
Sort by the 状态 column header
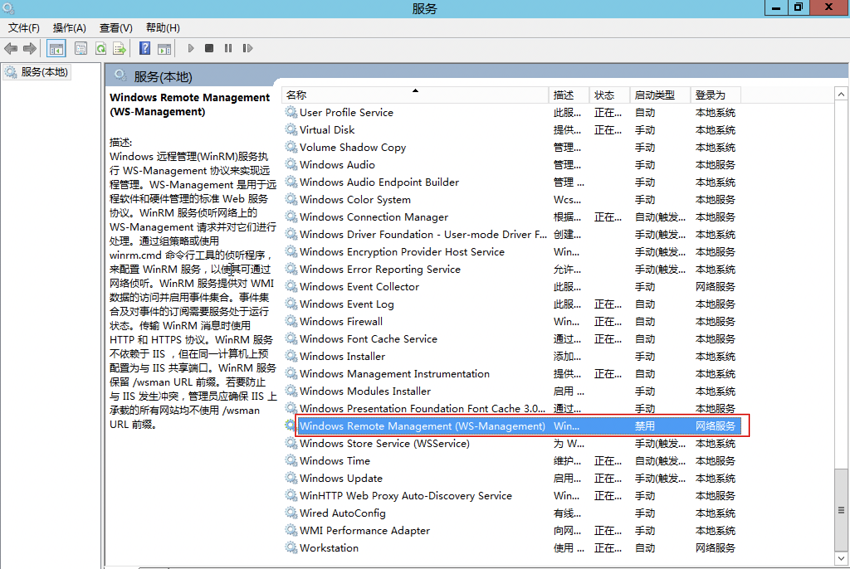(609, 95)
